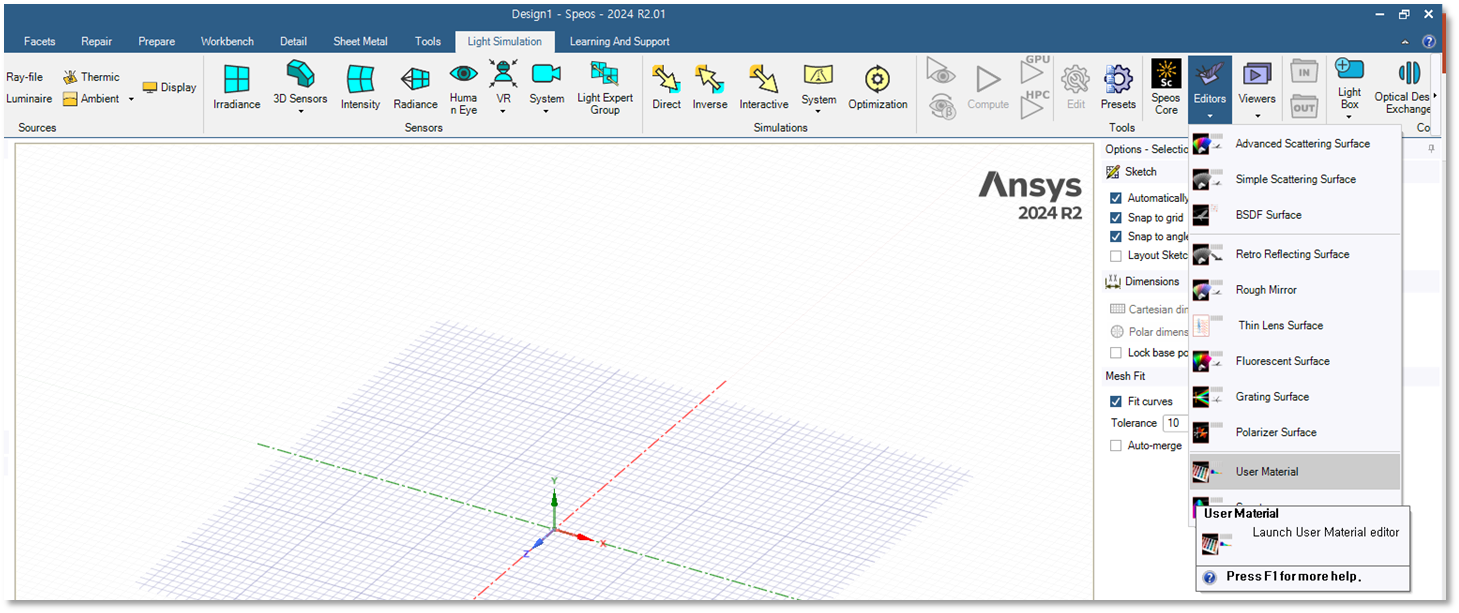The height and width of the screenshot is (613, 1459).
Task: Start an Interactive simulation
Action: (x=764, y=87)
